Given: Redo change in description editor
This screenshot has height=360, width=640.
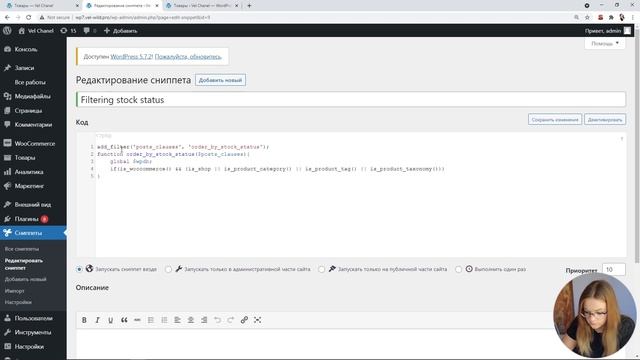Looking at the screenshot, I should click(231, 320).
